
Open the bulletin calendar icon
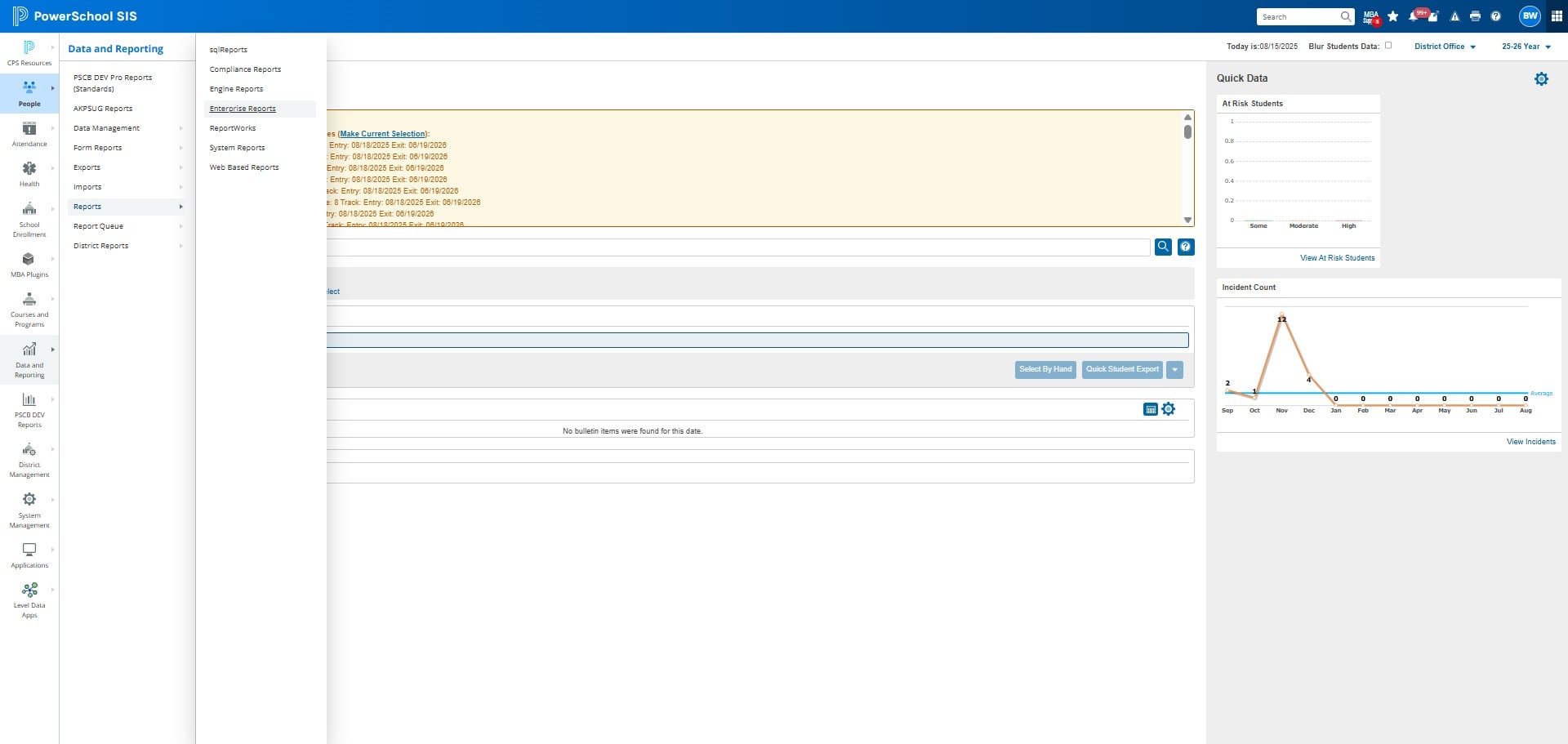[x=1151, y=409]
